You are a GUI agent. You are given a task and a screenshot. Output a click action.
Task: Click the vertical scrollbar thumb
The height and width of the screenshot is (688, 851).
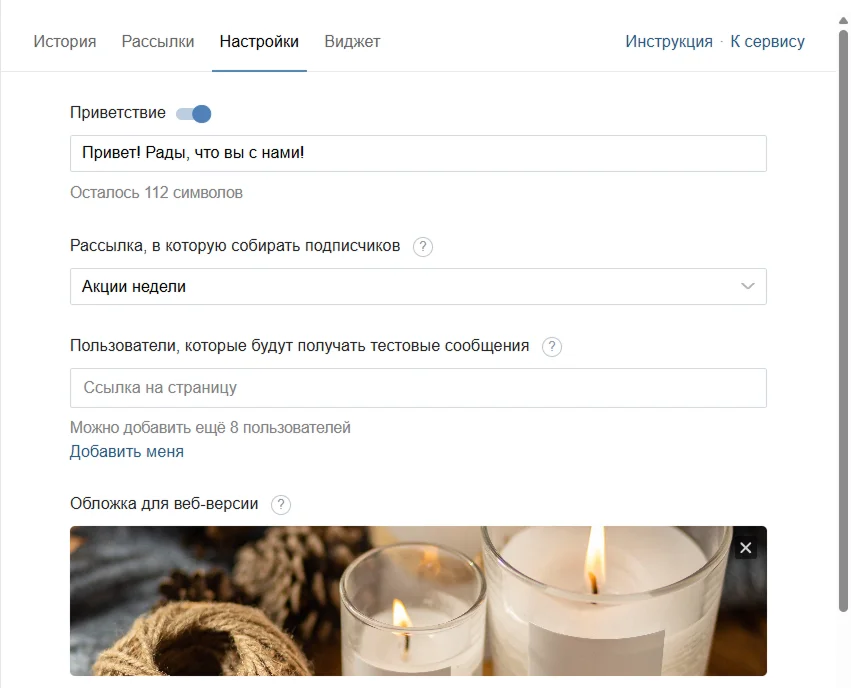(x=843, y=320)
